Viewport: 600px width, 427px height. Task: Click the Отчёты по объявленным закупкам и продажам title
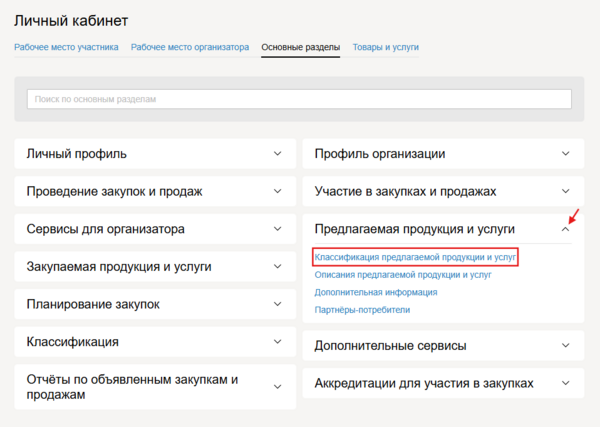click(132, 387)
